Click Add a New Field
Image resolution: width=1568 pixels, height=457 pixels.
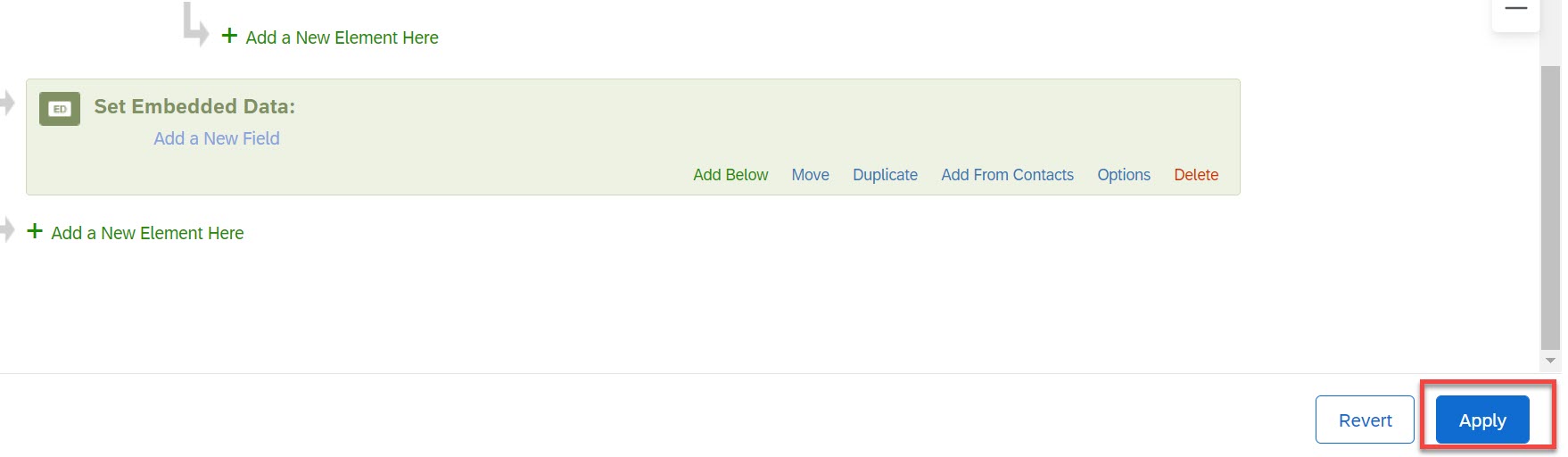coord(217,138)
